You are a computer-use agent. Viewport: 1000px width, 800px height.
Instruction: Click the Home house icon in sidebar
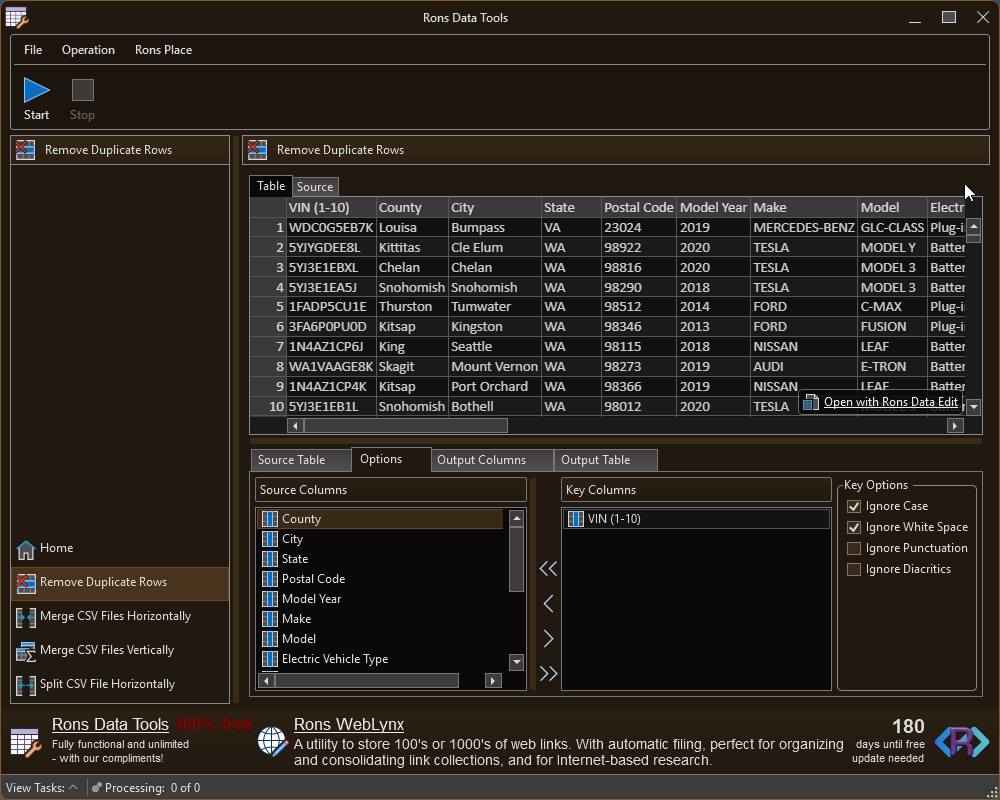pyautogui.click(x=26, y=549)
